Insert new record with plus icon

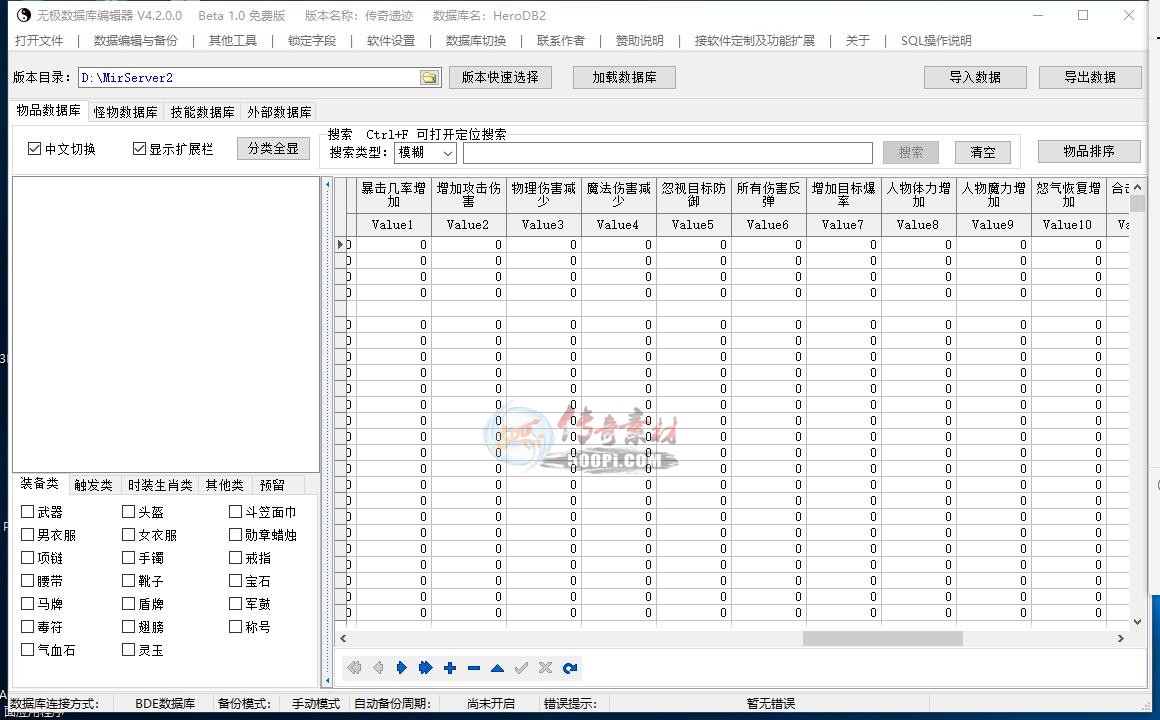[x=450, y=668]
